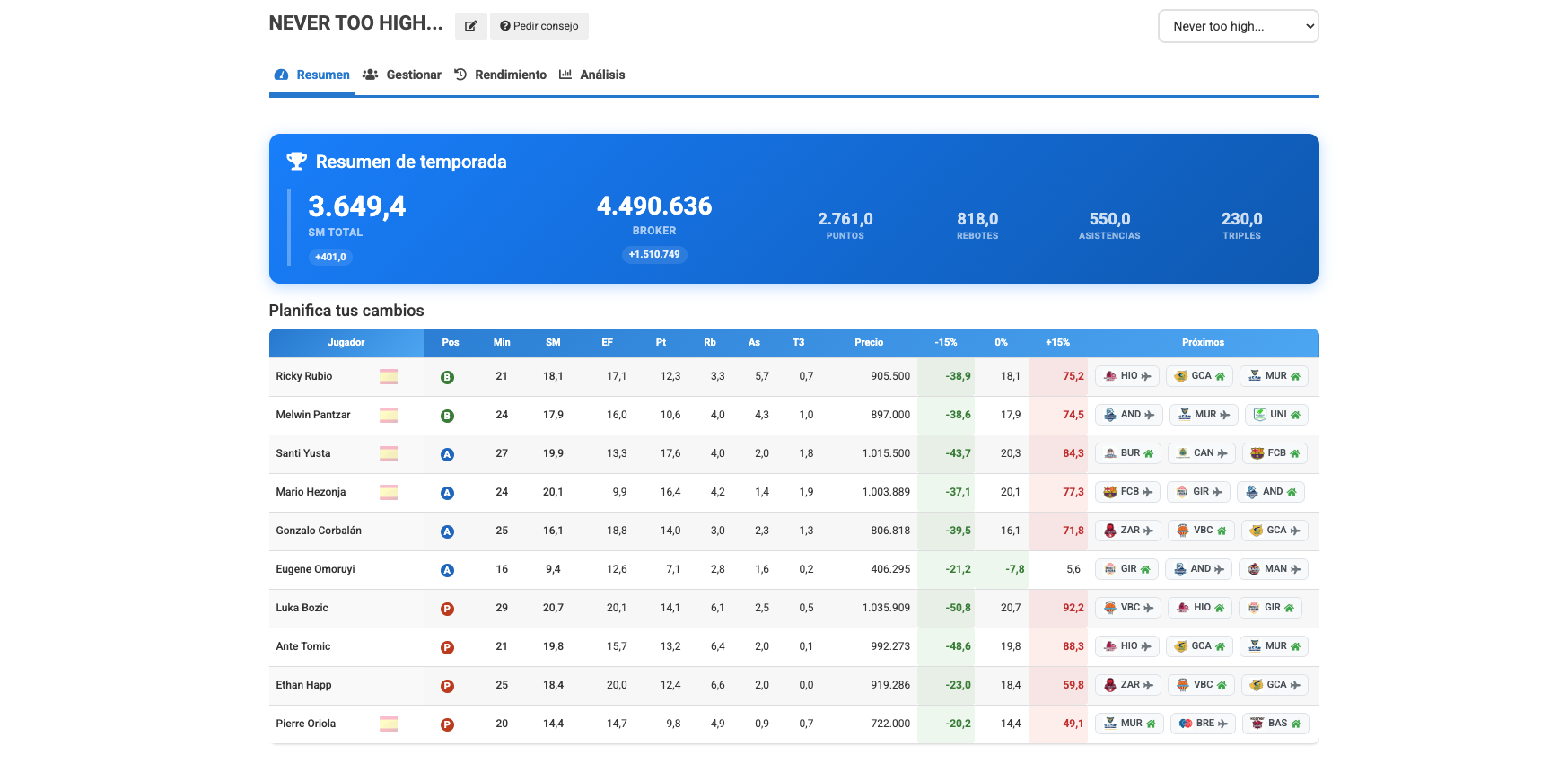Screen dimensions: 1568x764
Task: Click the FCB team badge in Santi Yusta's row
Action: [1275, 453]
